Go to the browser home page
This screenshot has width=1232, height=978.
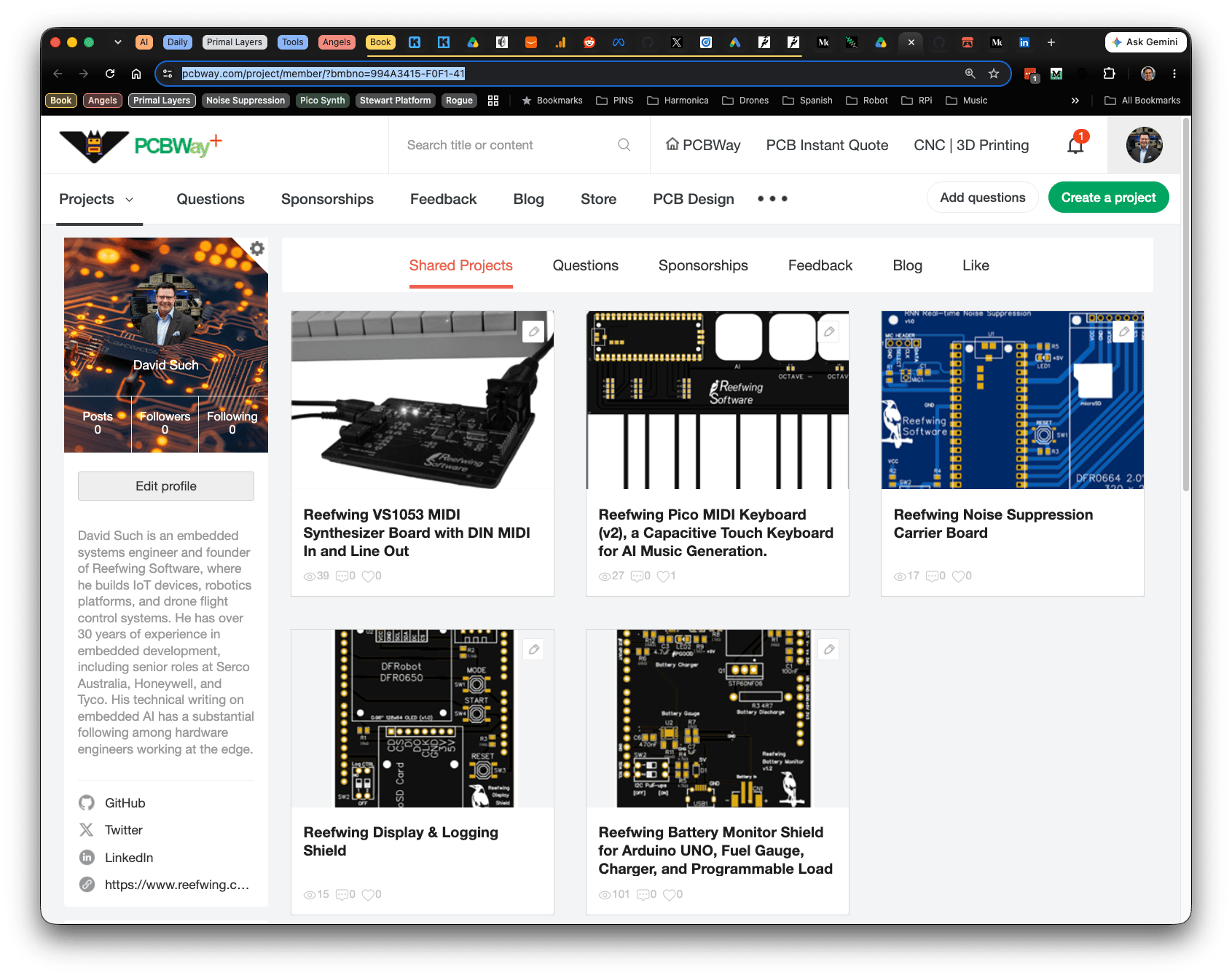pos(136,74)
